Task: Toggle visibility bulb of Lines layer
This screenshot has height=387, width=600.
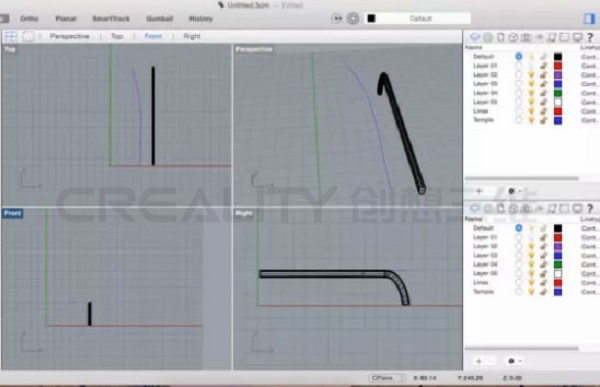Action: 531,111
